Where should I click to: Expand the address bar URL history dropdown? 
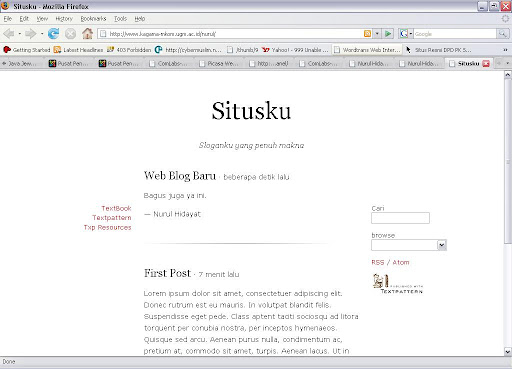click(377, 34)
